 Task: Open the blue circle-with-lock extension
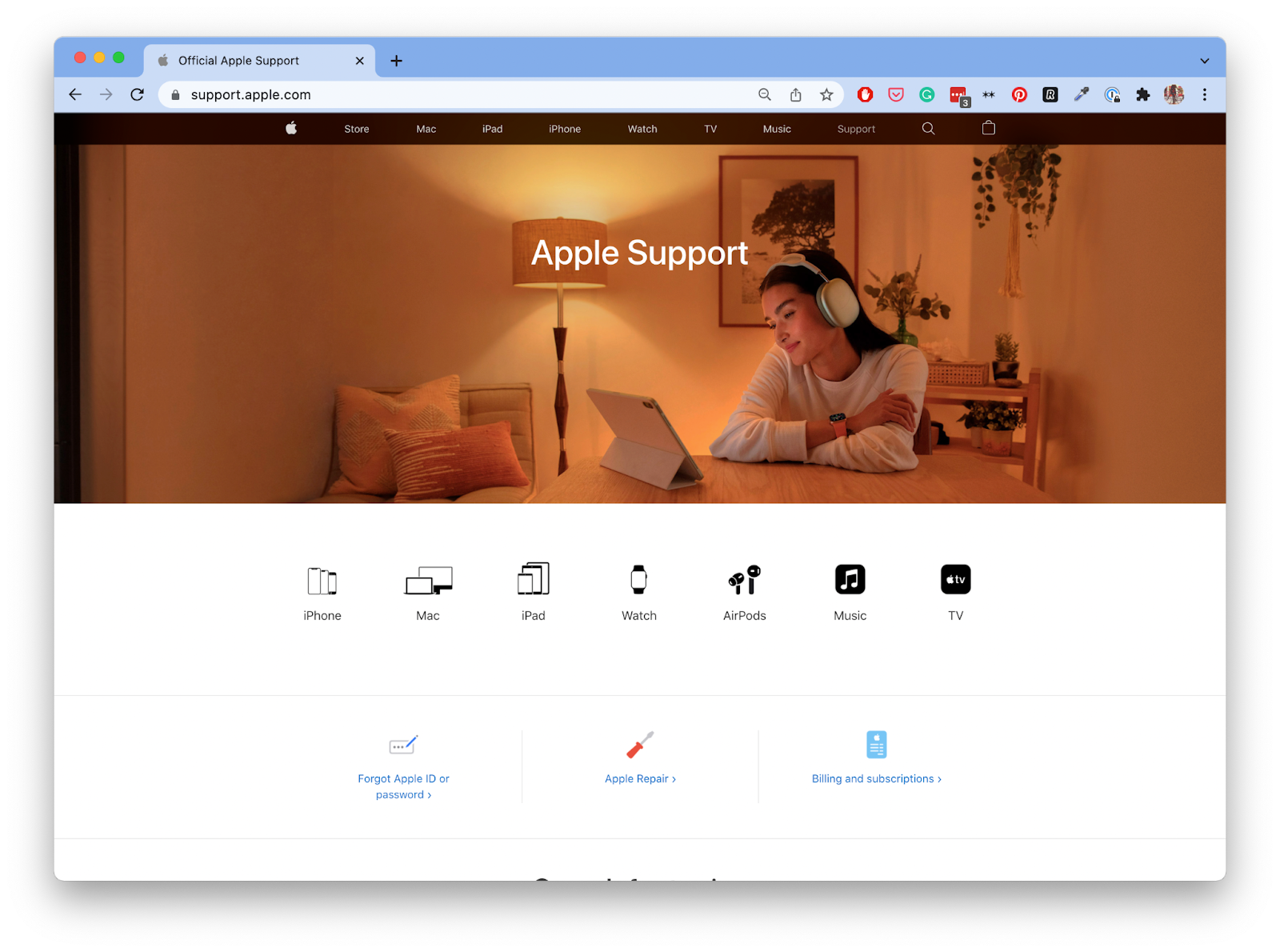tap(1112, 94)
